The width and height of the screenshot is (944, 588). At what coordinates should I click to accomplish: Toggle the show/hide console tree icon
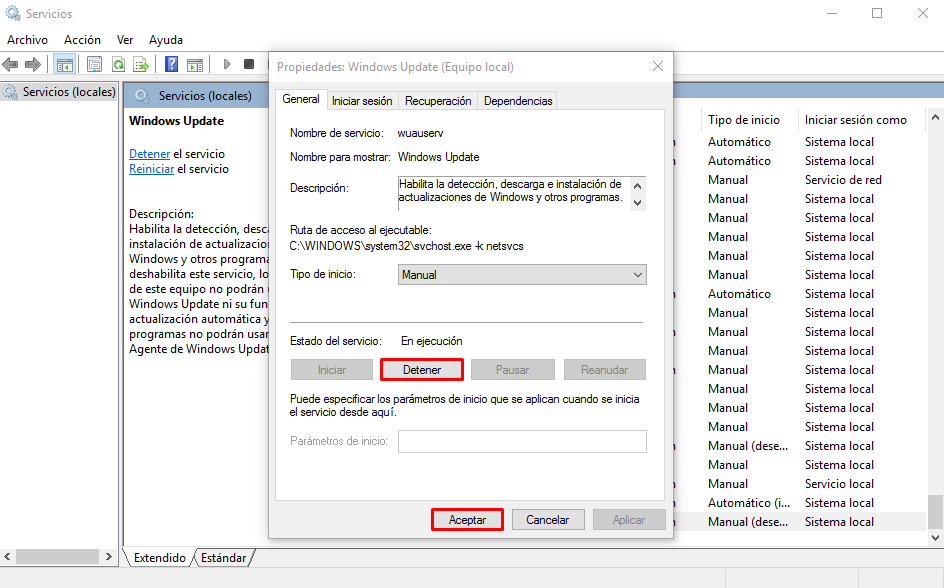tap(64, 64)
